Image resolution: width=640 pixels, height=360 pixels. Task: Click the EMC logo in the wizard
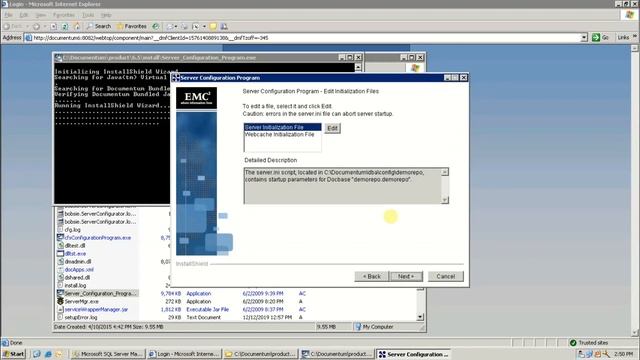click(x=196, y=98)
